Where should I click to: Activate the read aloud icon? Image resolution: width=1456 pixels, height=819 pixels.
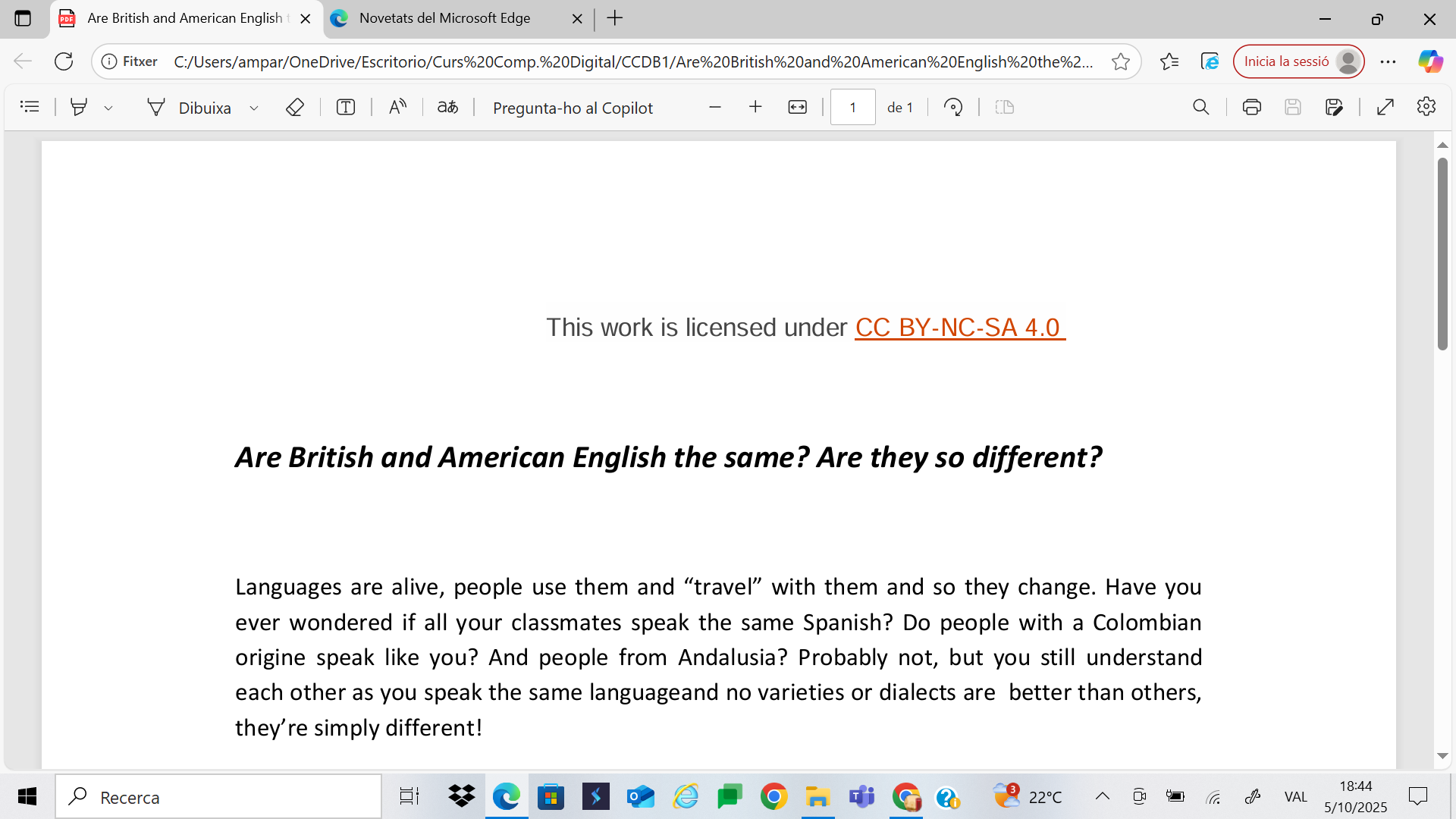click(x=397, y=107)
